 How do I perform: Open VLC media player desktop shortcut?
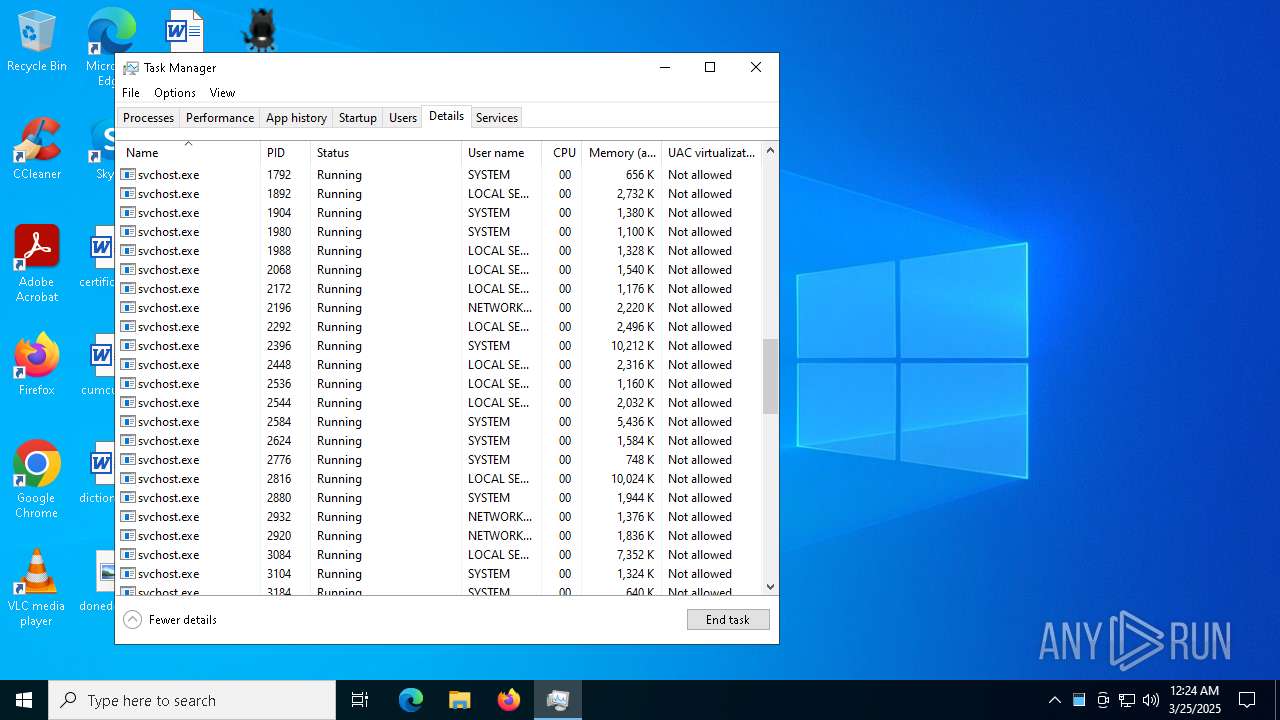(37, 588)
